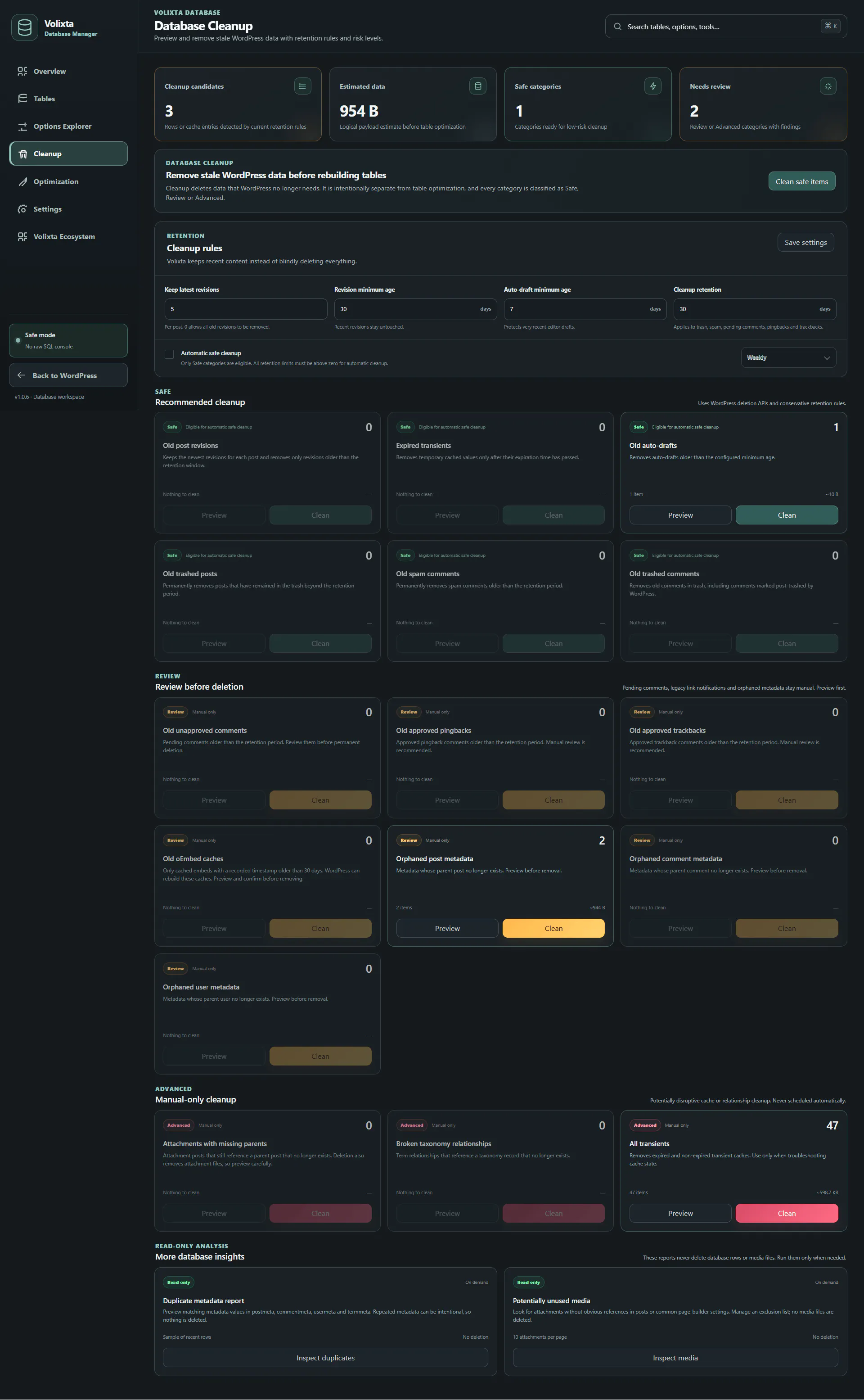Click the Clean safe items button
The image size is (864, 1400).
point(801,181)
